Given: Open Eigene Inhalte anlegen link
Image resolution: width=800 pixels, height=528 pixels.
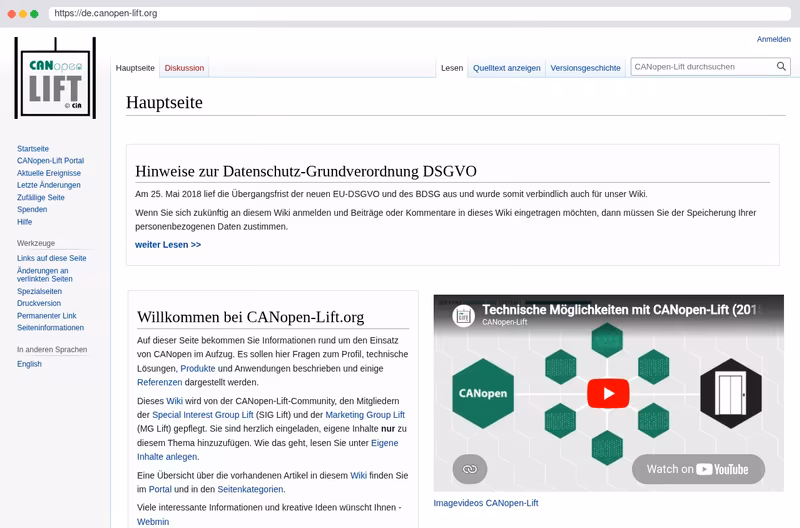Looking at the screenshot, I should coord(267,449).
